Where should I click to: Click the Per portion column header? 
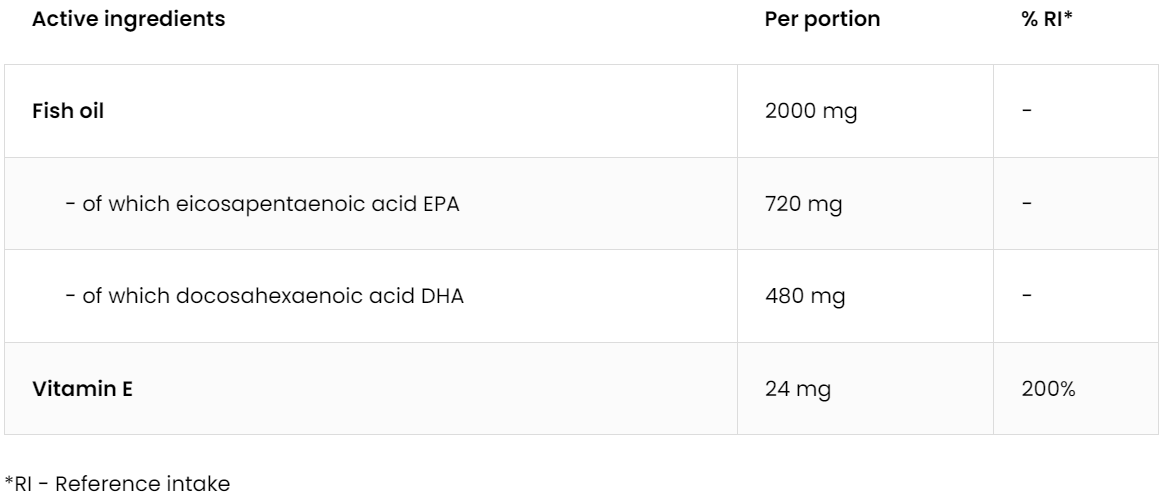822,20
